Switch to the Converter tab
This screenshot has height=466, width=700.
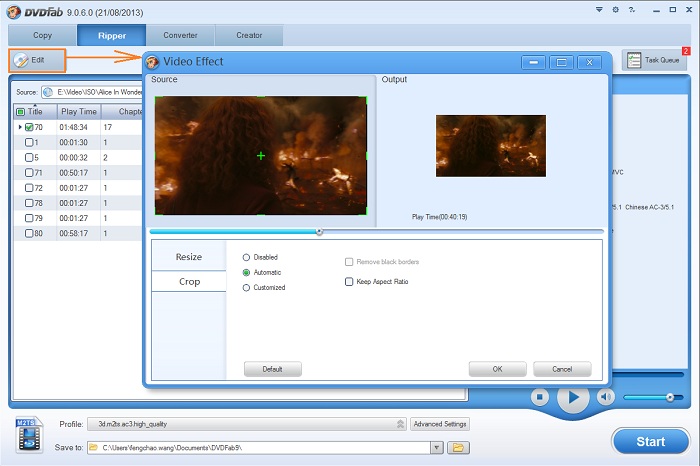[180, 35]
